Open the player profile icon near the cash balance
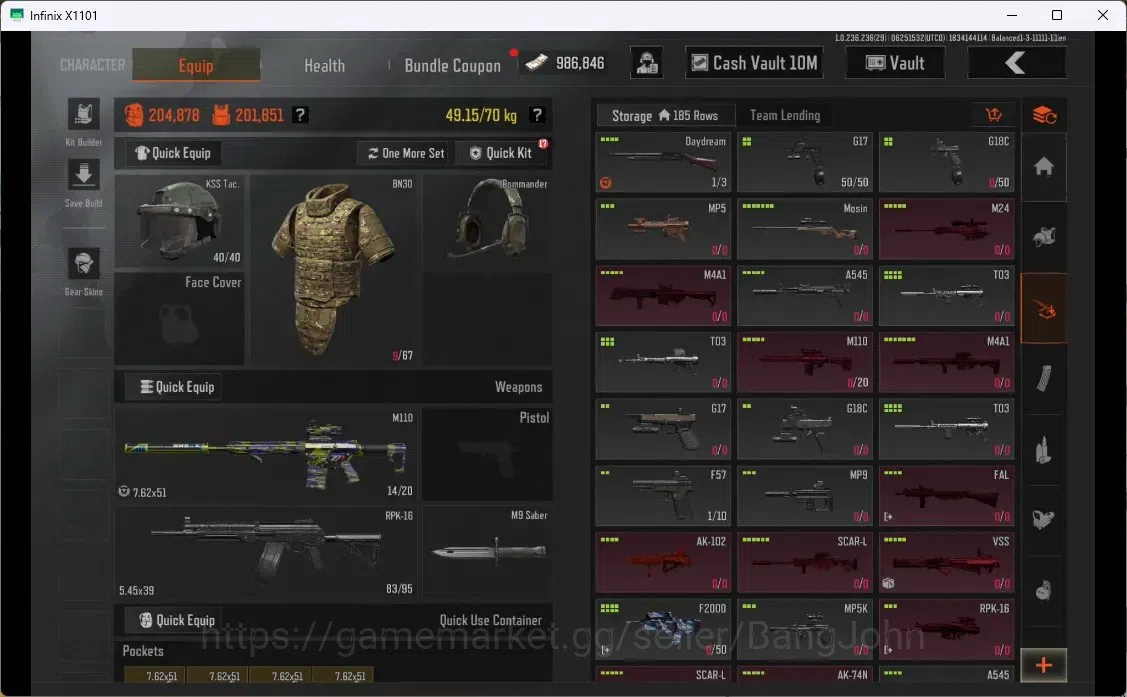Viewport: 1127px width, 697px height. pyautogui.click(x=647, y=63)
